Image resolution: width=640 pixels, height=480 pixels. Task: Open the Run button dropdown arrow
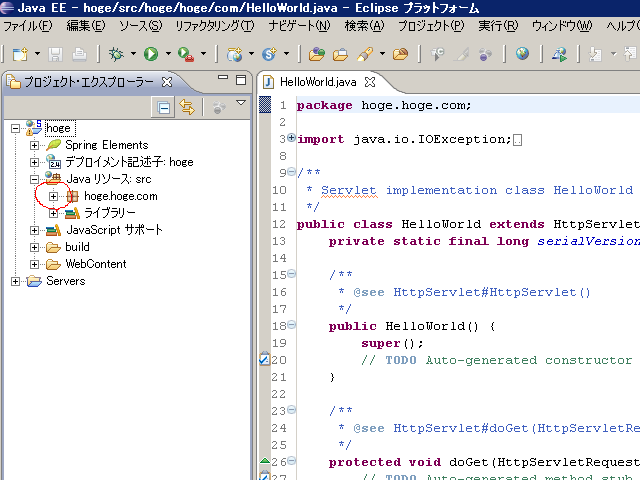coord(166,54)
